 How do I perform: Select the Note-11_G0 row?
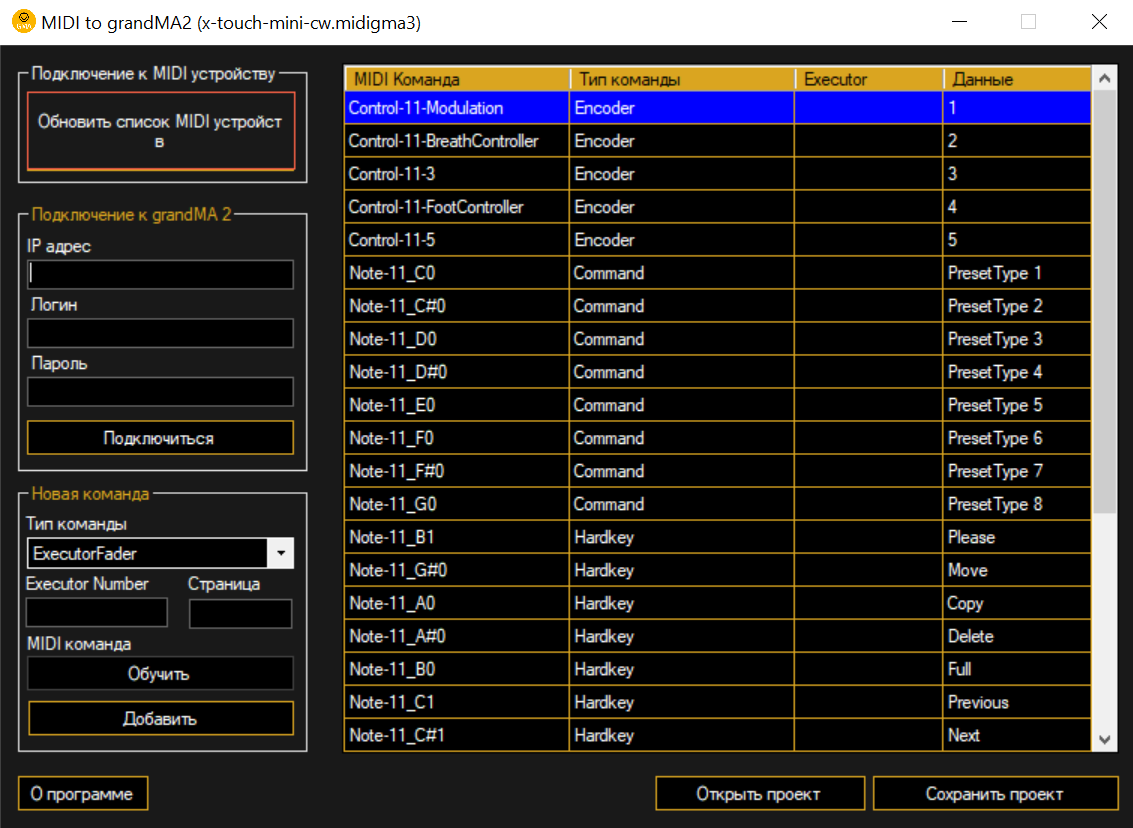coord(718,504)
